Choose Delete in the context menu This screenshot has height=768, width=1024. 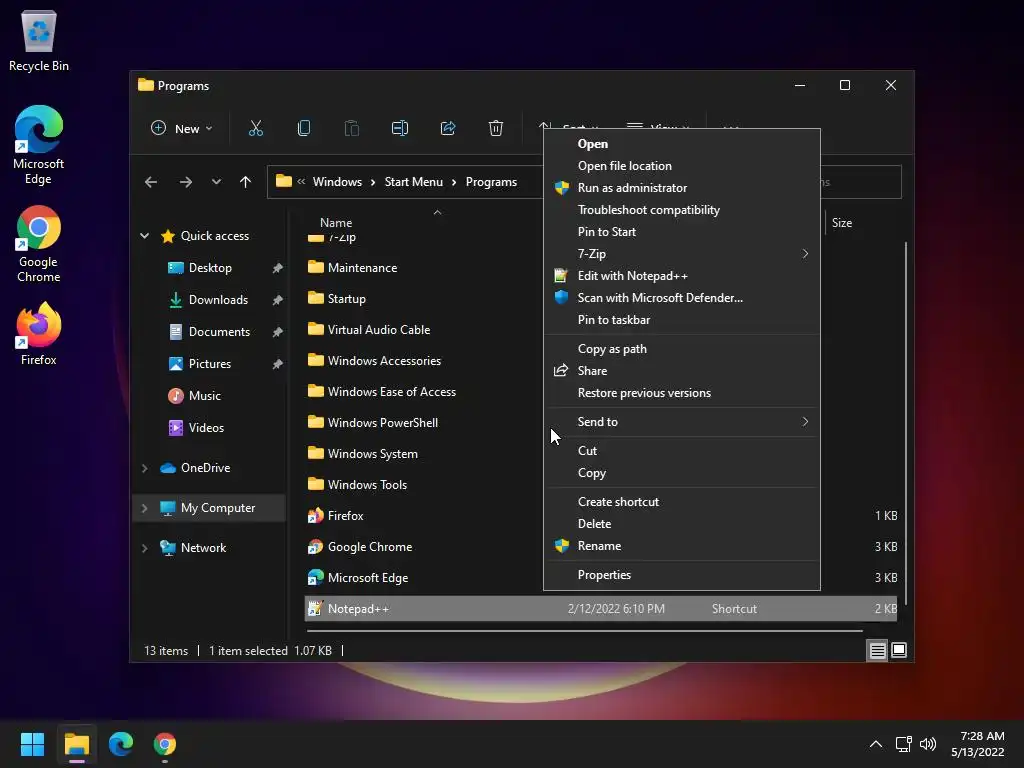click(x=682, y=524)
